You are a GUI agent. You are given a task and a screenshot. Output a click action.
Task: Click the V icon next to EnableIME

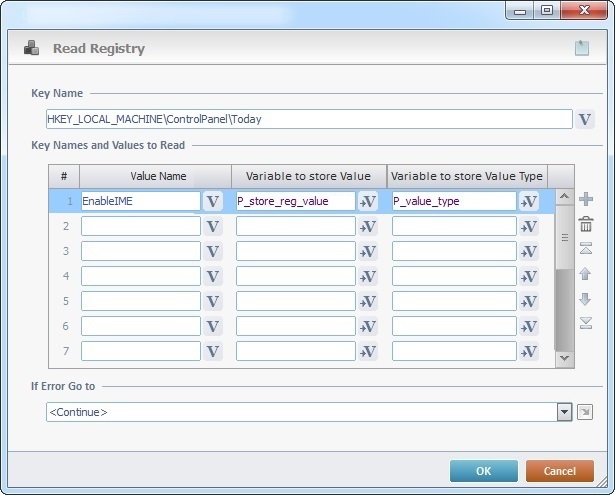[x=212, y=201]
